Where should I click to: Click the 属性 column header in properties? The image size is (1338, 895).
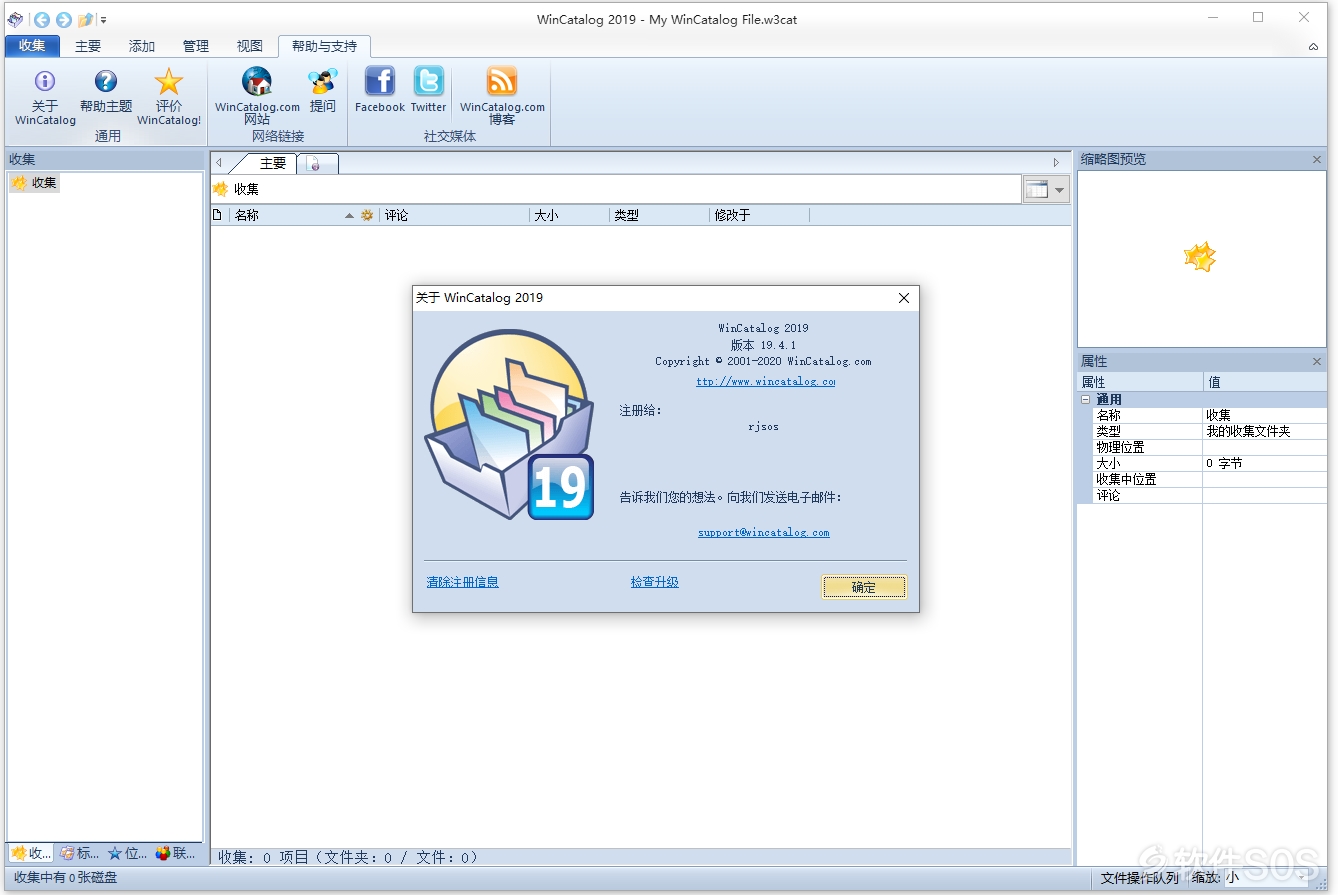pos(1140,382)
